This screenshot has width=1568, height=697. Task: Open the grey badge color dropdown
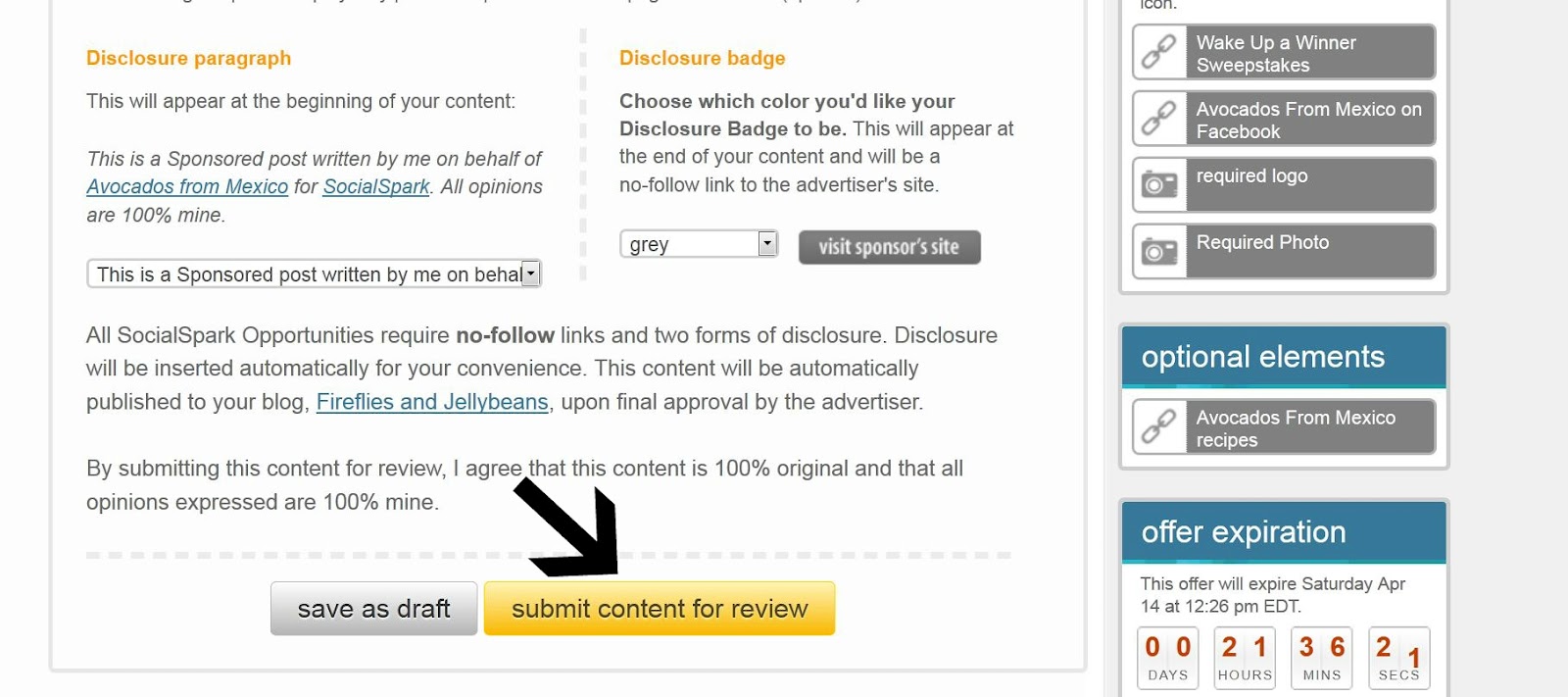pyautogui.click(x=698, y=244)
